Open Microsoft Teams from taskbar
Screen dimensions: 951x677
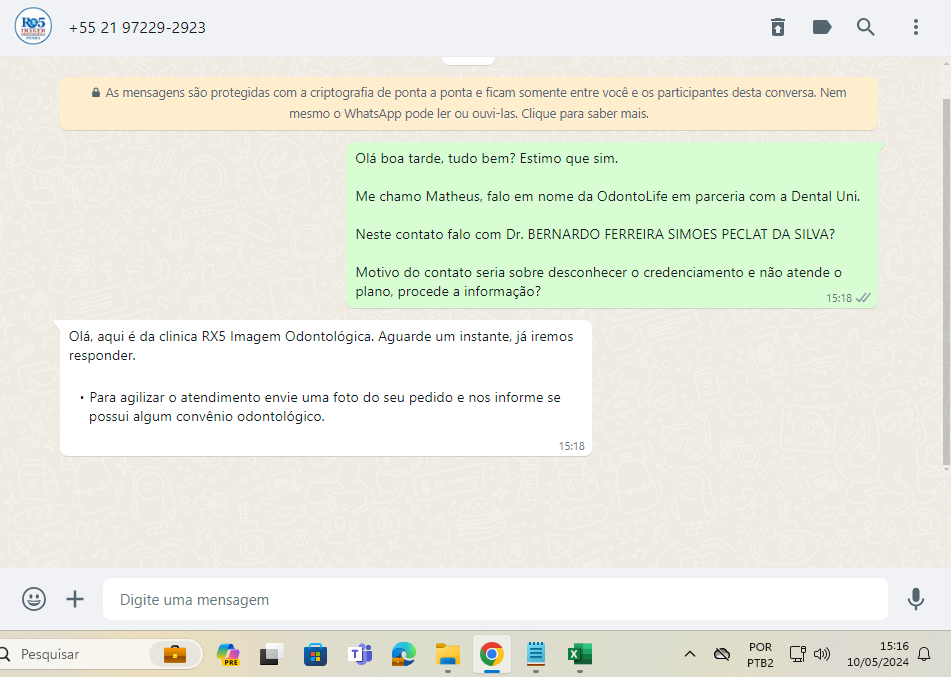pos(360,655)
